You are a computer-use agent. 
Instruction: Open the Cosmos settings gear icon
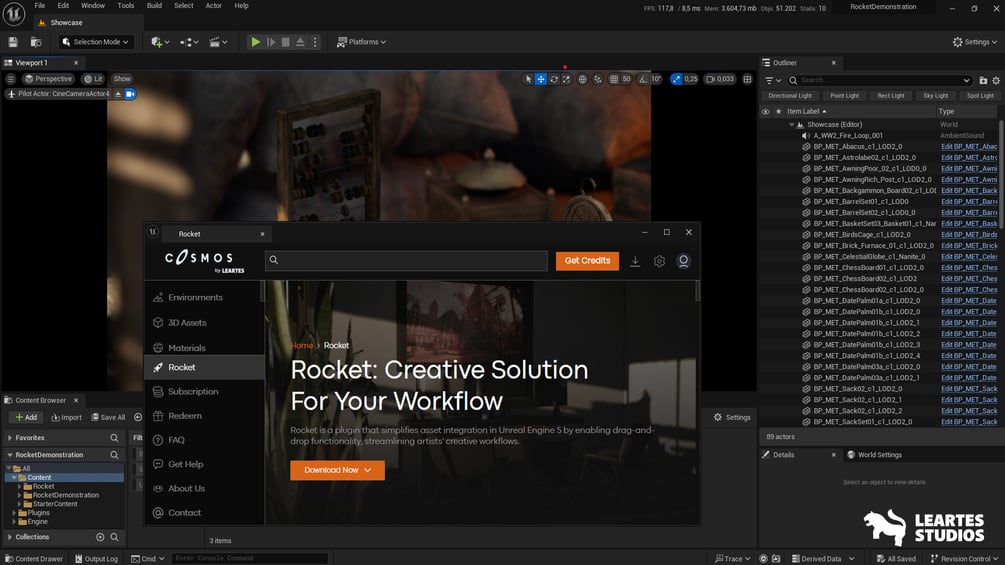pos(659,261)
